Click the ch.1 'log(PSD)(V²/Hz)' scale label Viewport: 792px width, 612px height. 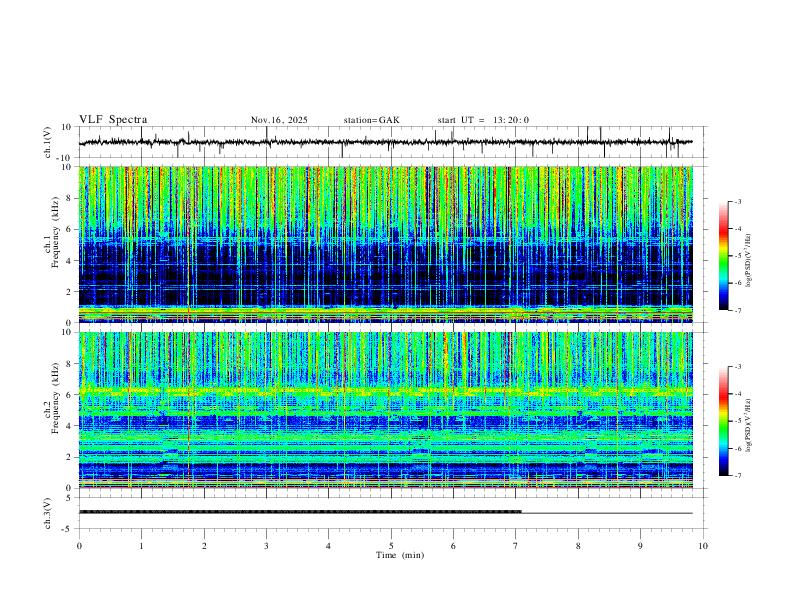tap(749, 260)
